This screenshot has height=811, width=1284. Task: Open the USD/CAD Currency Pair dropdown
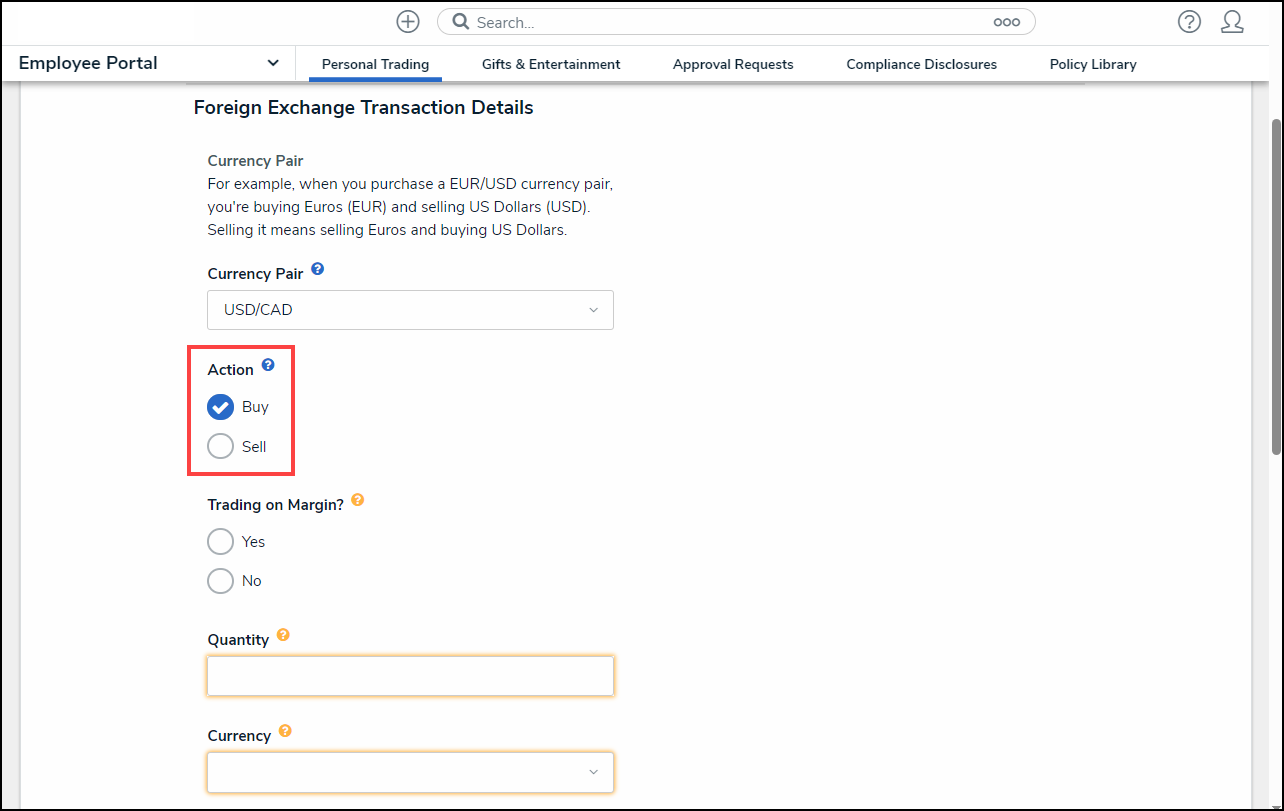point(410,310)
